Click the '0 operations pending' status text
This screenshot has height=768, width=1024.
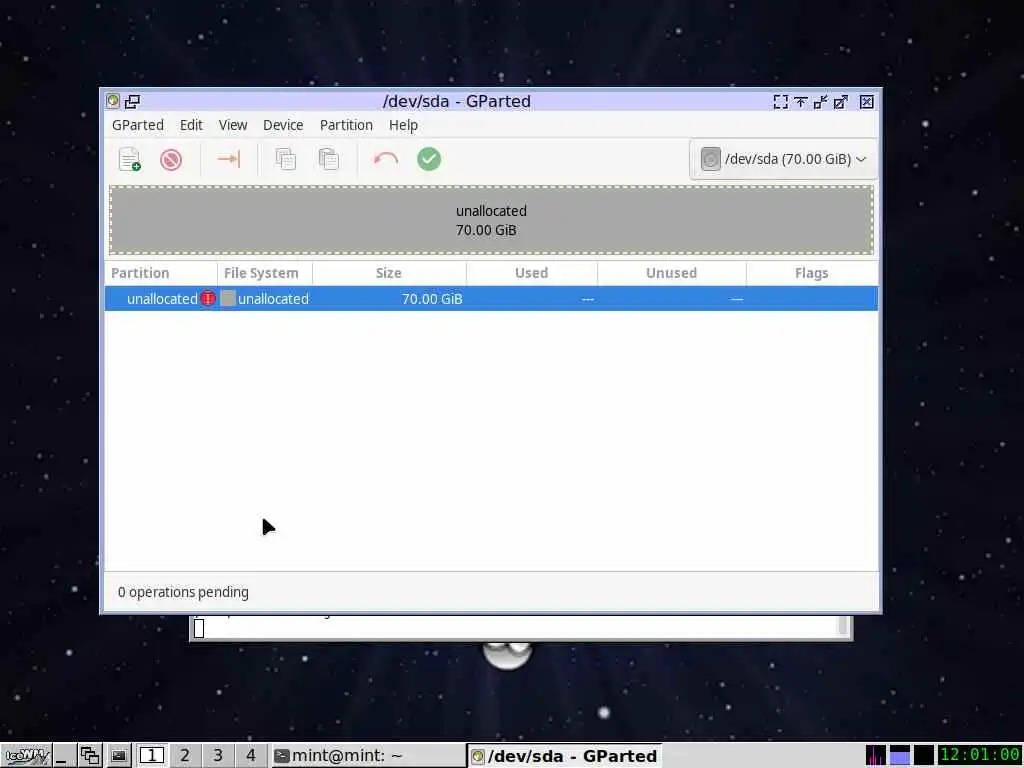183,592
